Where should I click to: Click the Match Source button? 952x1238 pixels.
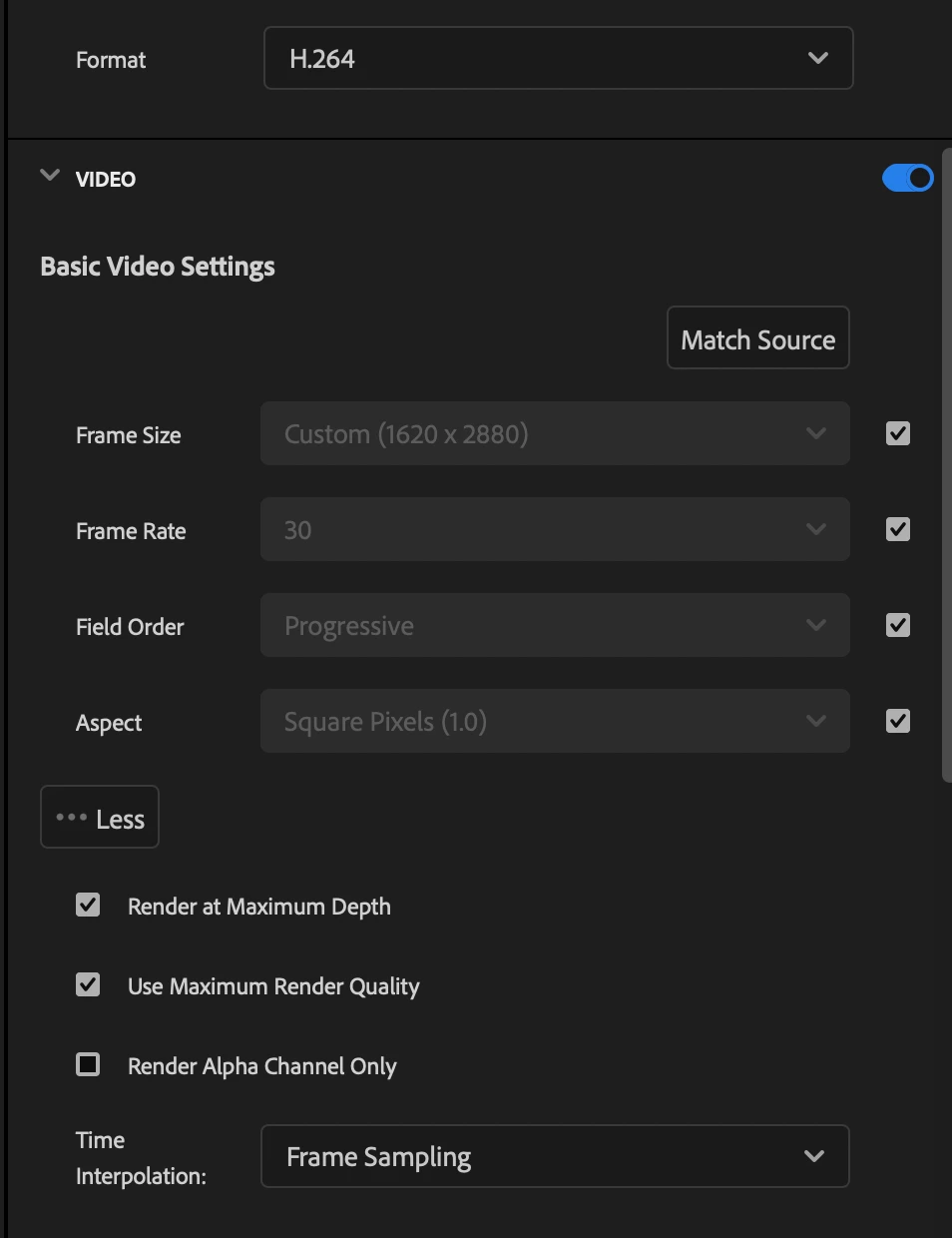tap(757, 338)
